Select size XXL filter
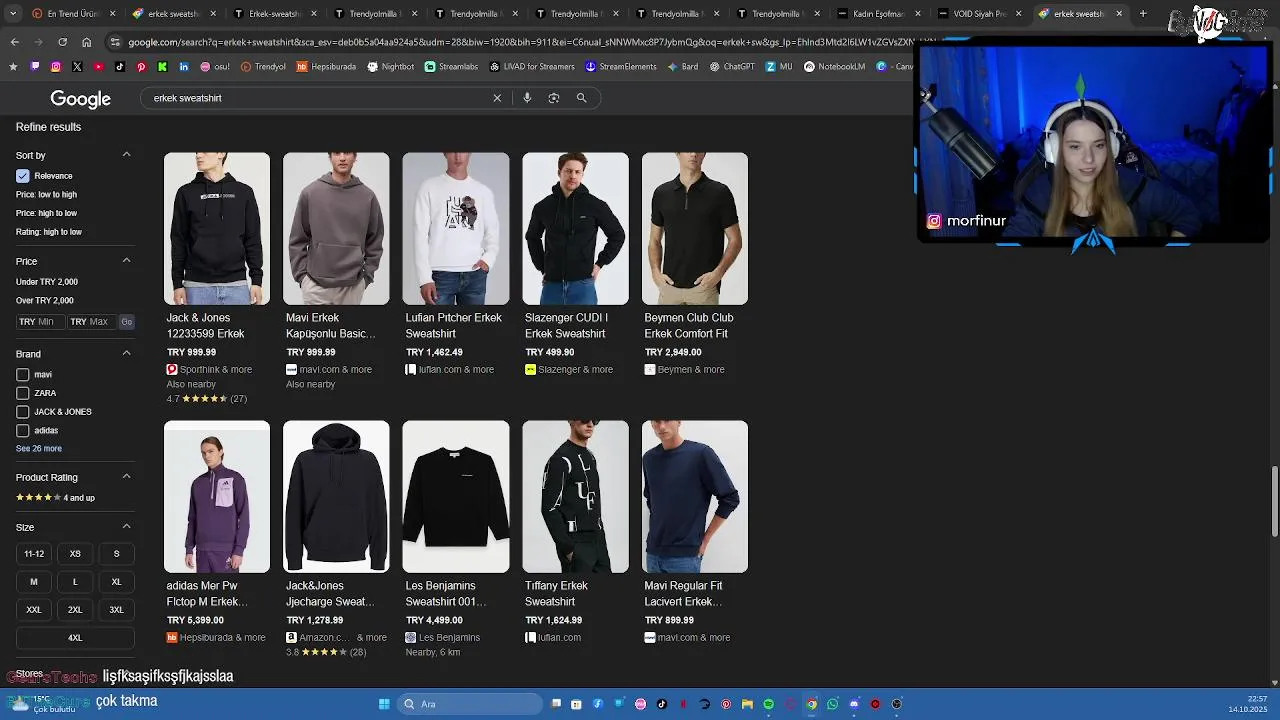Image resolution: width=1280 pixels, height=720 pixels. coord(34,609)
